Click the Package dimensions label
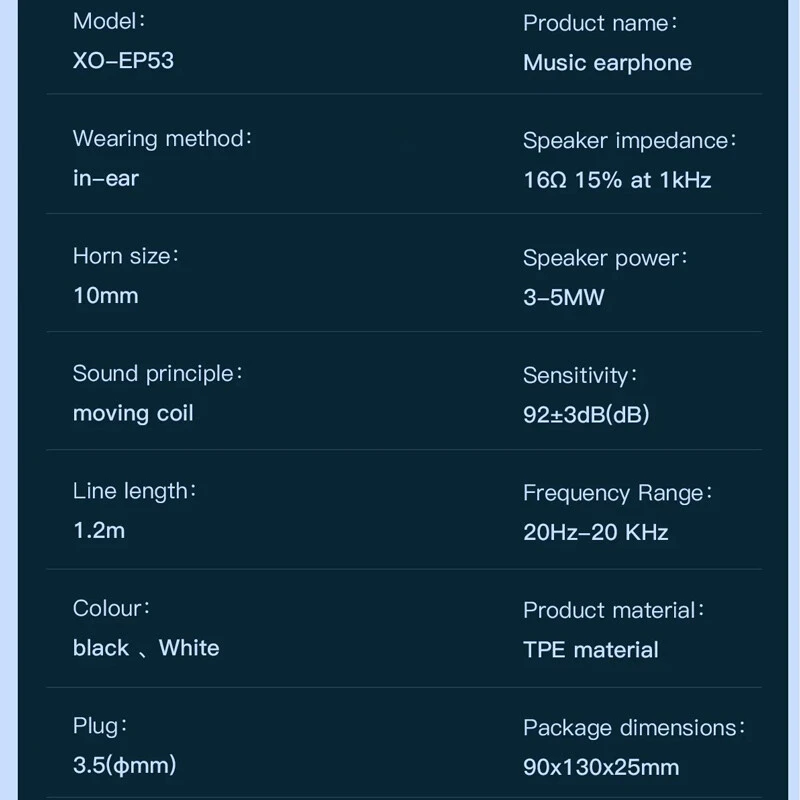800x800 pixels. pos(634,728)
